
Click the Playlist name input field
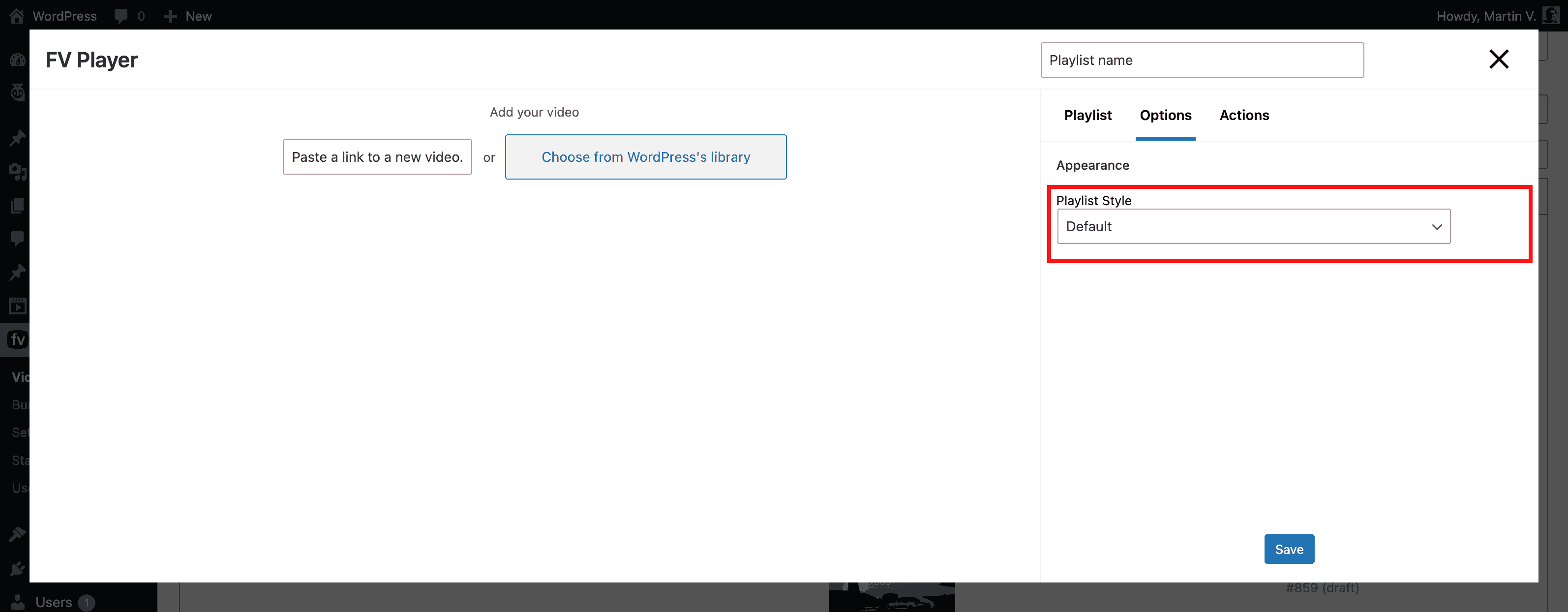[1202, 60]
